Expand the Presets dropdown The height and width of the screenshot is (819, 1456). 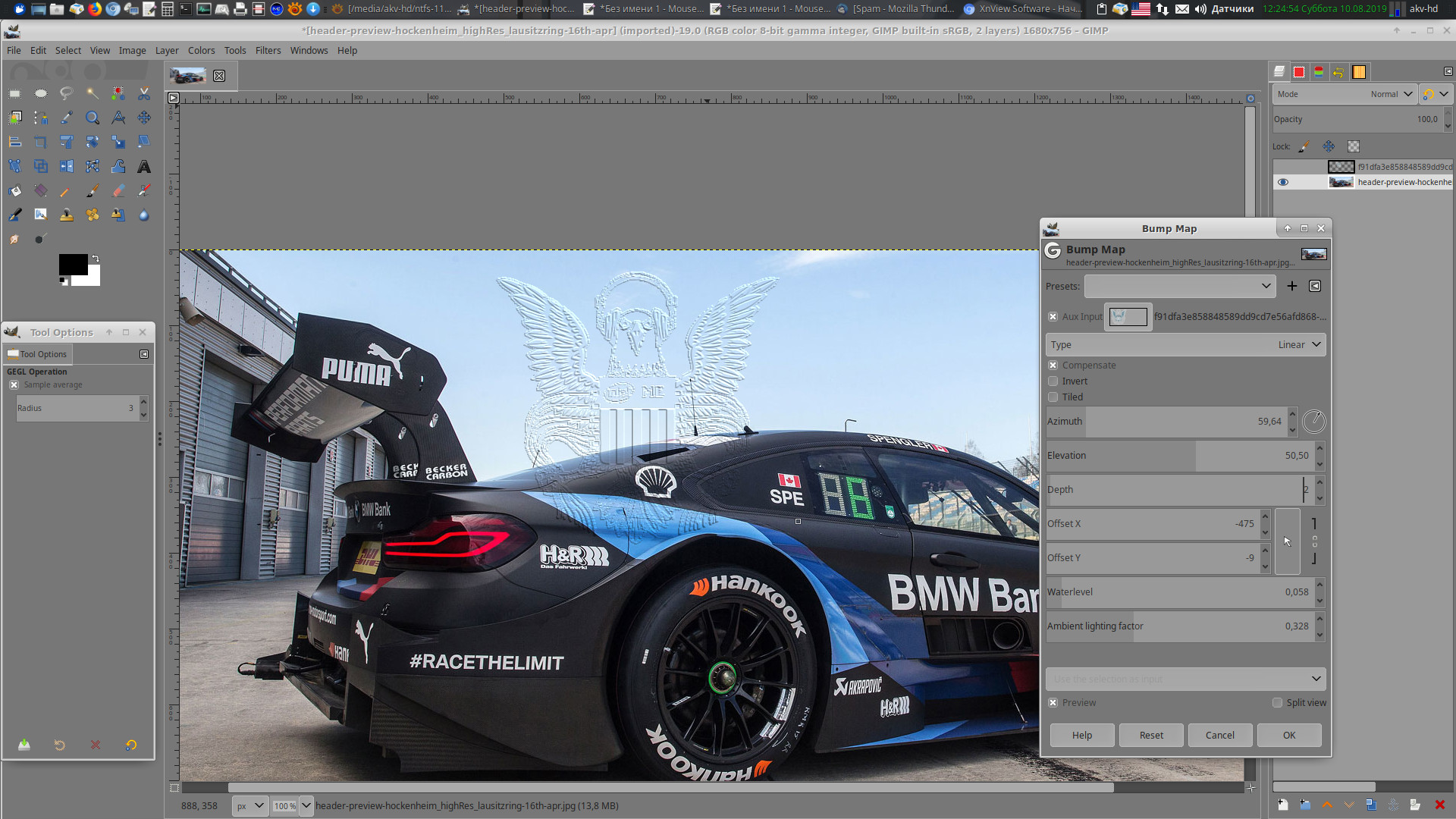1180,286
